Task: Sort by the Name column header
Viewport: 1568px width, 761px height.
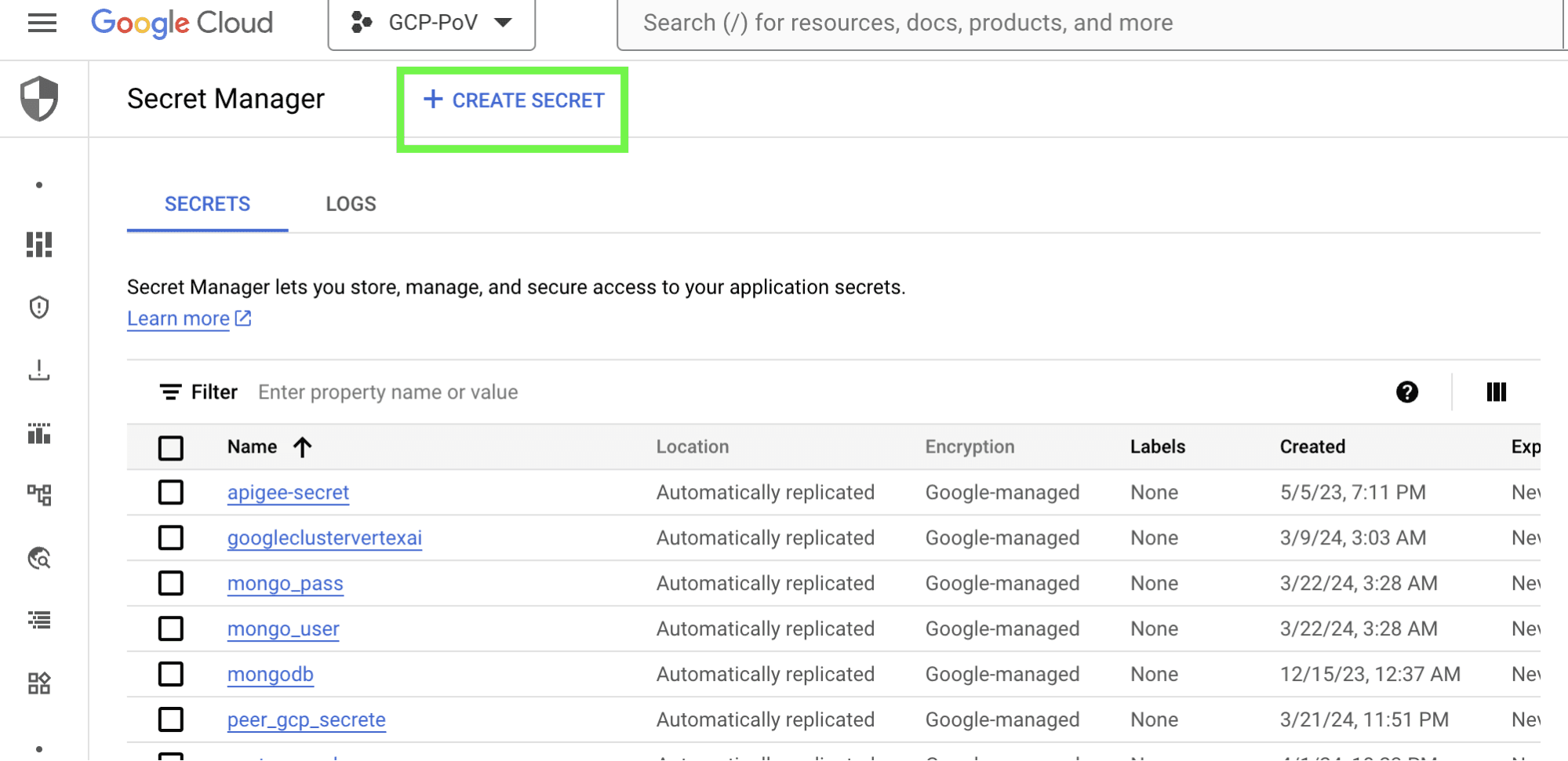Action: point(252,447)
